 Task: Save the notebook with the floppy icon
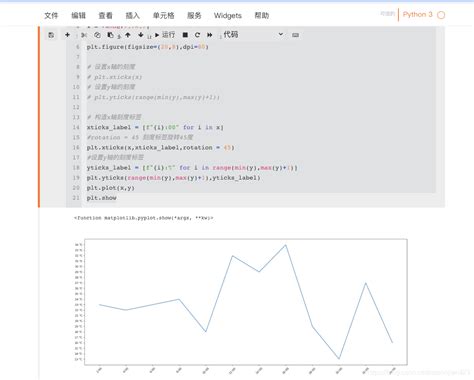(x=51, y=35)
